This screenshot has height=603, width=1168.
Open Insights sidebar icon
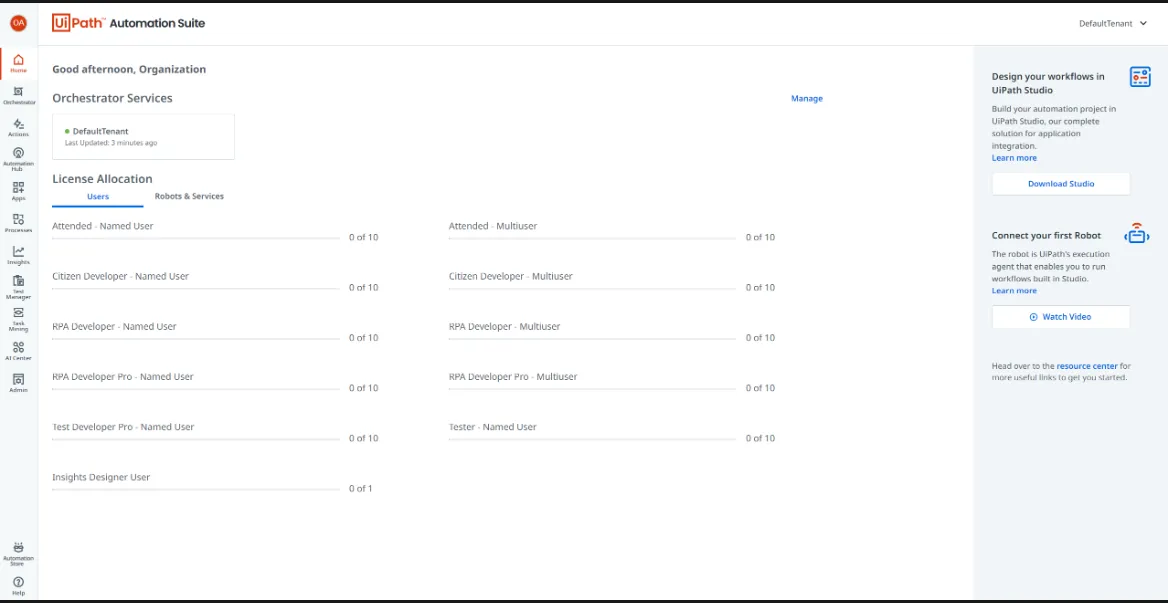coord(19,255)
